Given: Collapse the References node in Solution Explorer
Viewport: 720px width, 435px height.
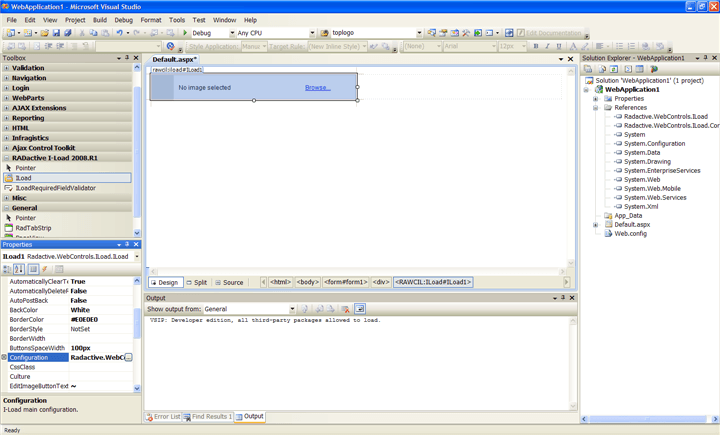Looking at the screenshot, I should [596, 107].
